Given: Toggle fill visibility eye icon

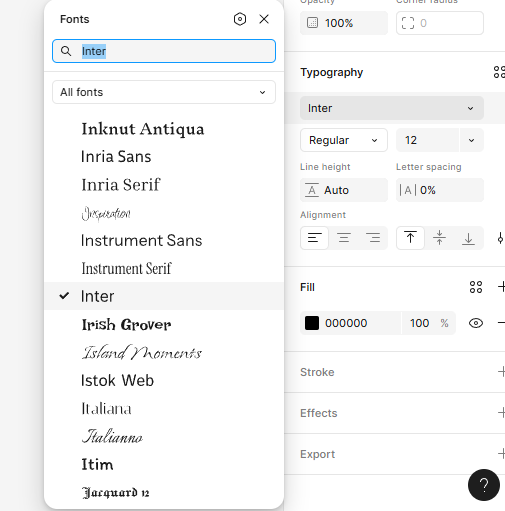Looking at the screenshot, I should point(476,323).
